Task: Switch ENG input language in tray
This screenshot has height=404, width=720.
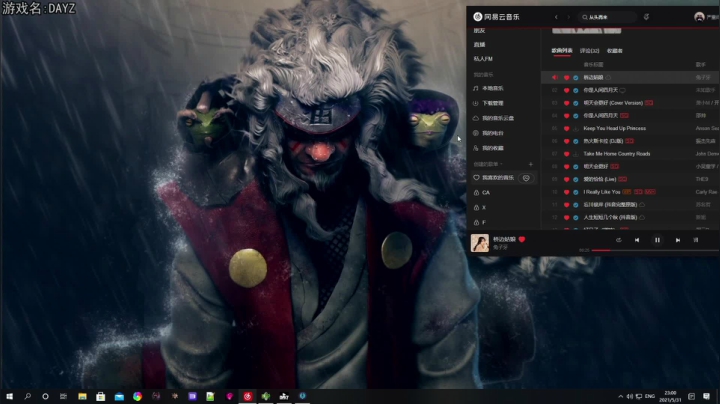Action: 650,396
